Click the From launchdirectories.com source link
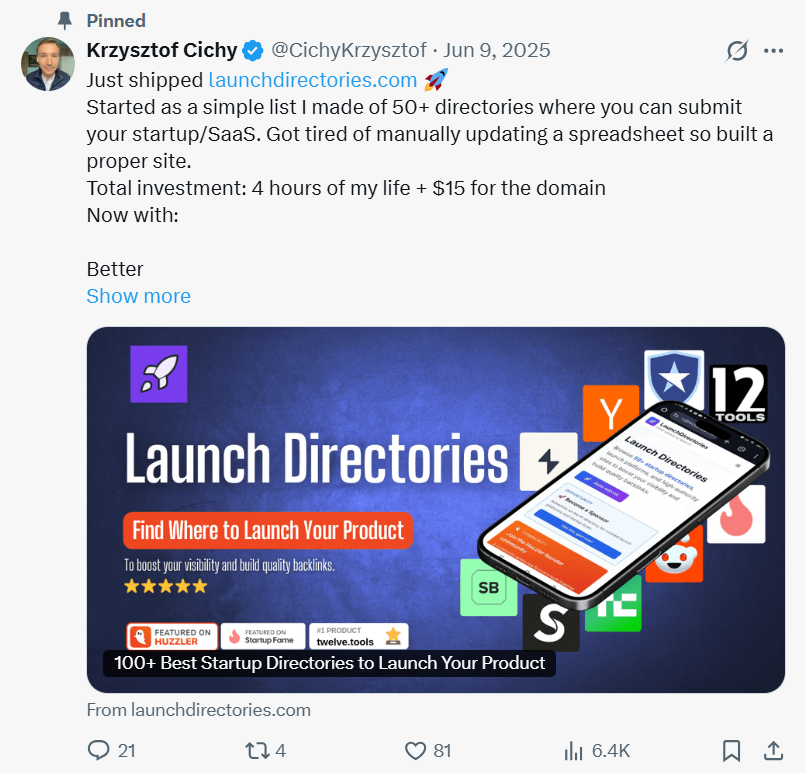 click(x=199, y=710)
